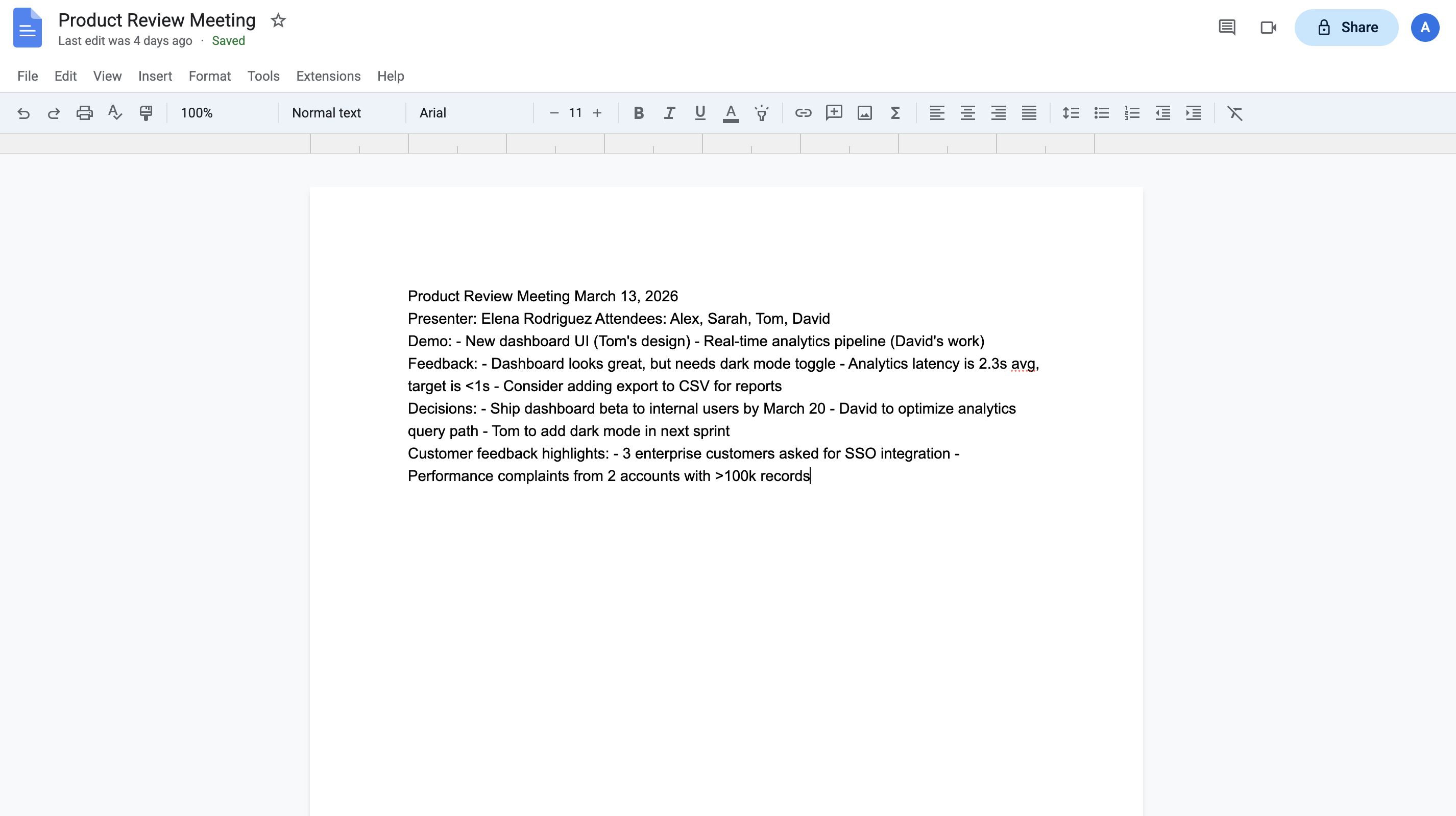Clear formatting

click(x=1235, y=112)
